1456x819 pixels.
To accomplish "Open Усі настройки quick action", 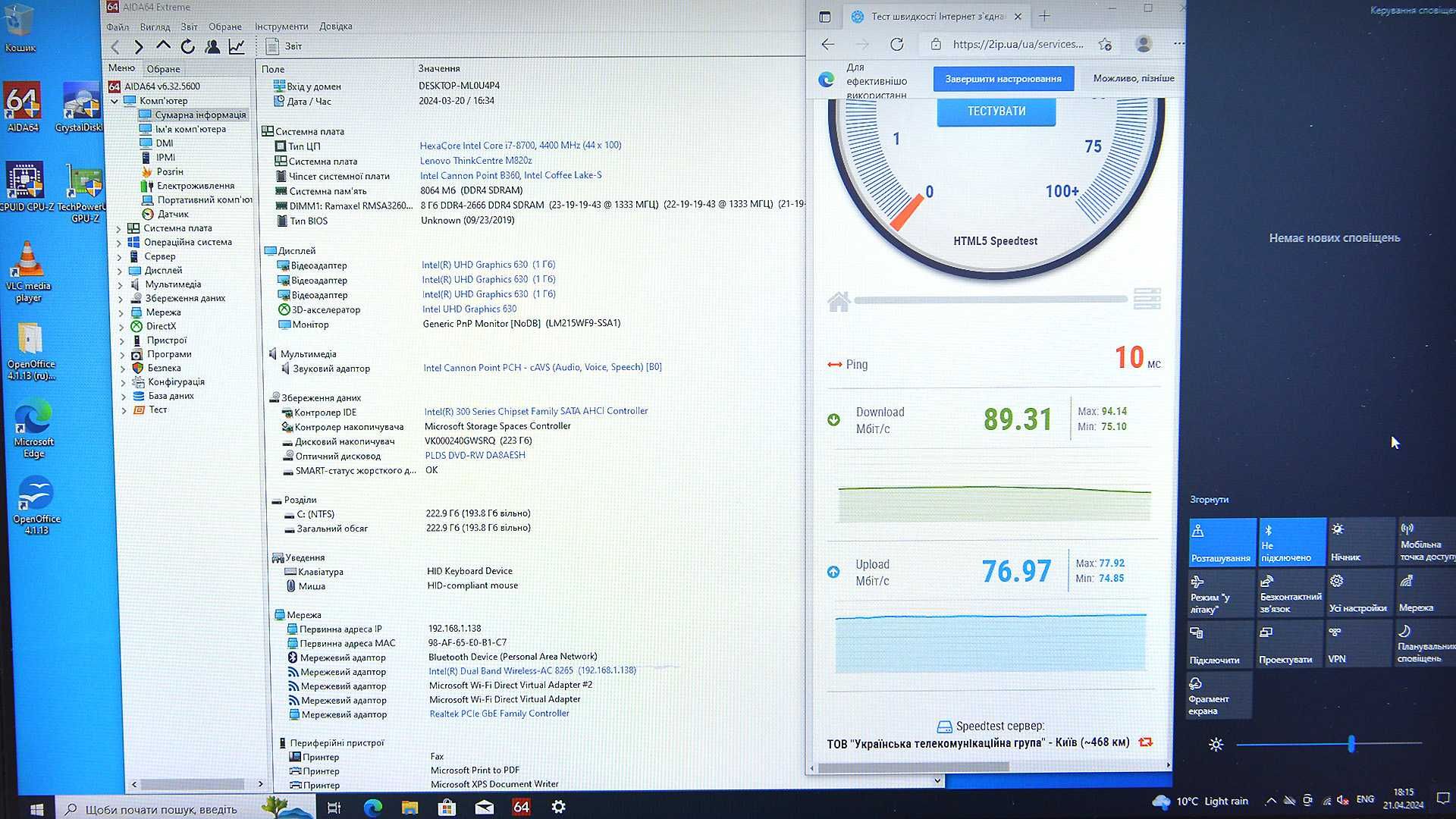I will (x=1360, y=594).
